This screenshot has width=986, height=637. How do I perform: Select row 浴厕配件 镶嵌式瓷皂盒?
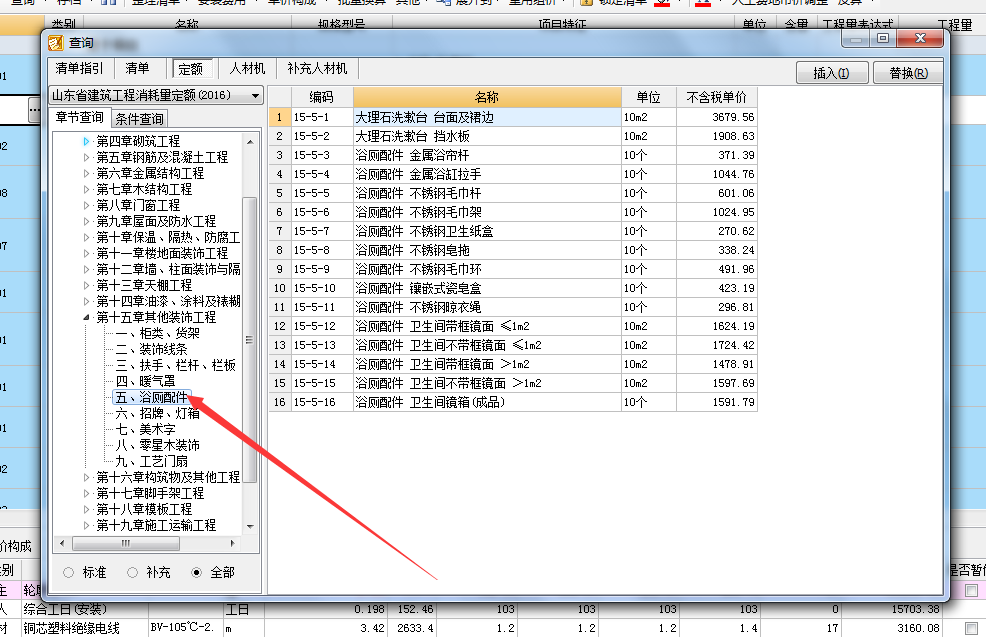513,288
